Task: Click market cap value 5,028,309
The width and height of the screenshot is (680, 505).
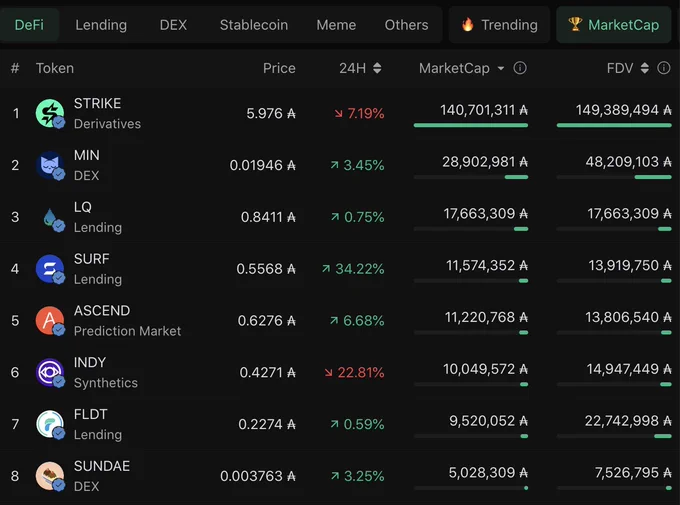Action: tap(488, 473)
